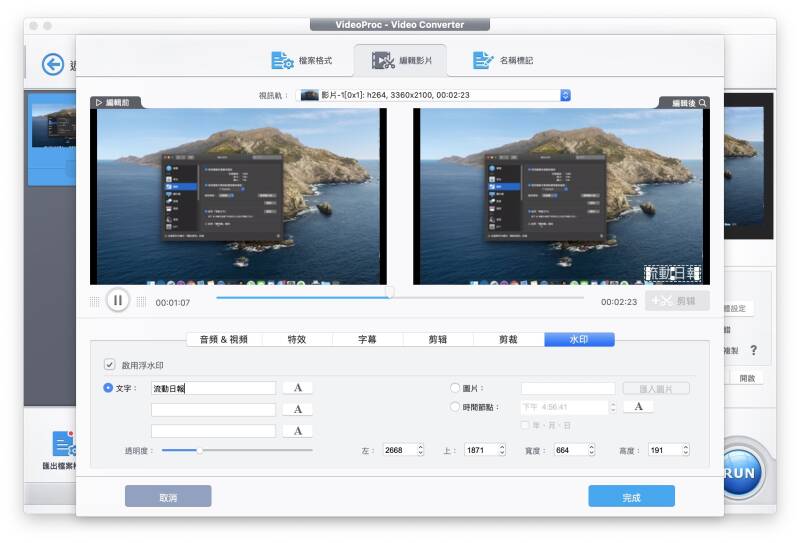Viewport: 800px width, 543px height.
Task: Click the playback progress slider handle
Action: 390,292
